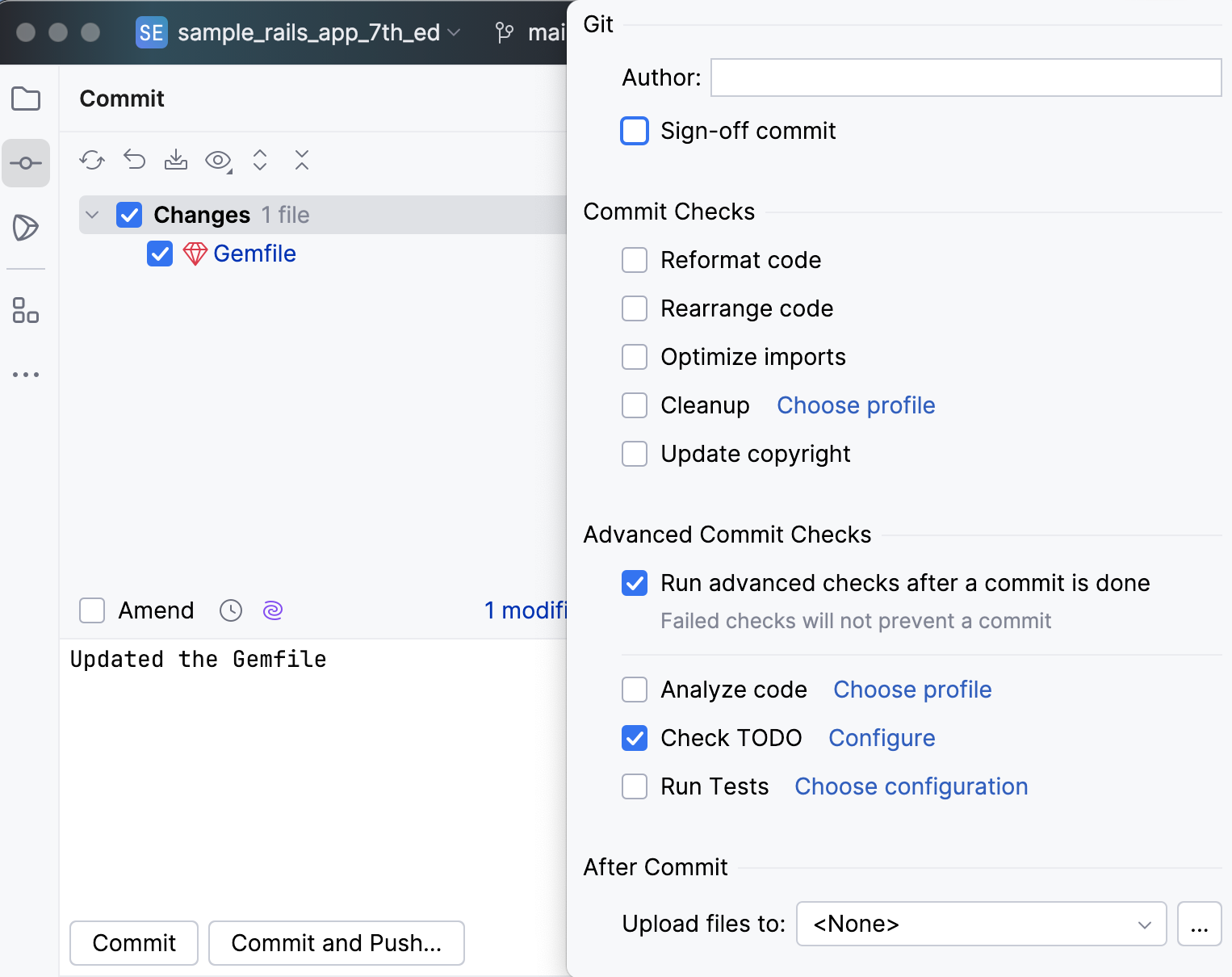Collapse all changed files
This screenshot has height=977, width=1232.
coord(302,161)
